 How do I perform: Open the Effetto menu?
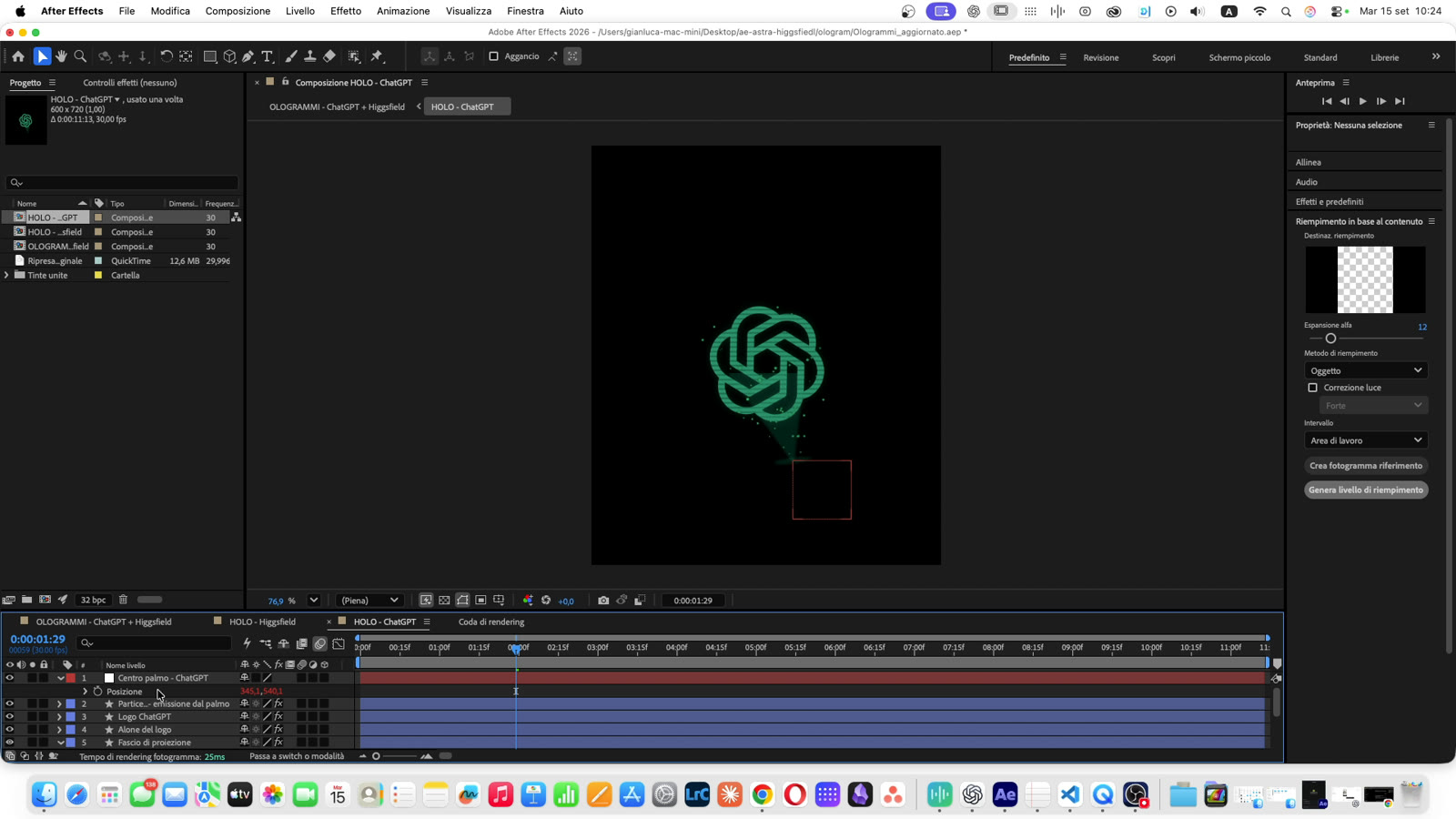click(x=346, y=11)
